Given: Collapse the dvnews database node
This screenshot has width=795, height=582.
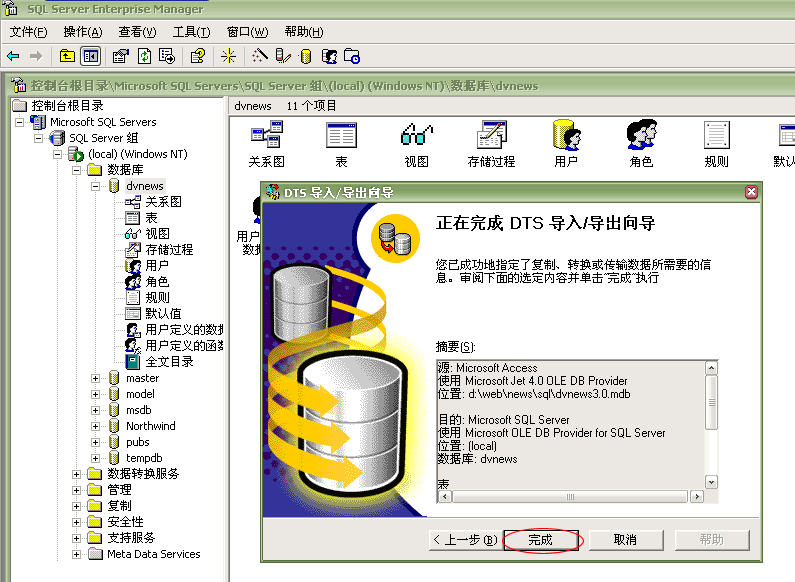Looking at the screenshot, I should [x=96, y=186].
